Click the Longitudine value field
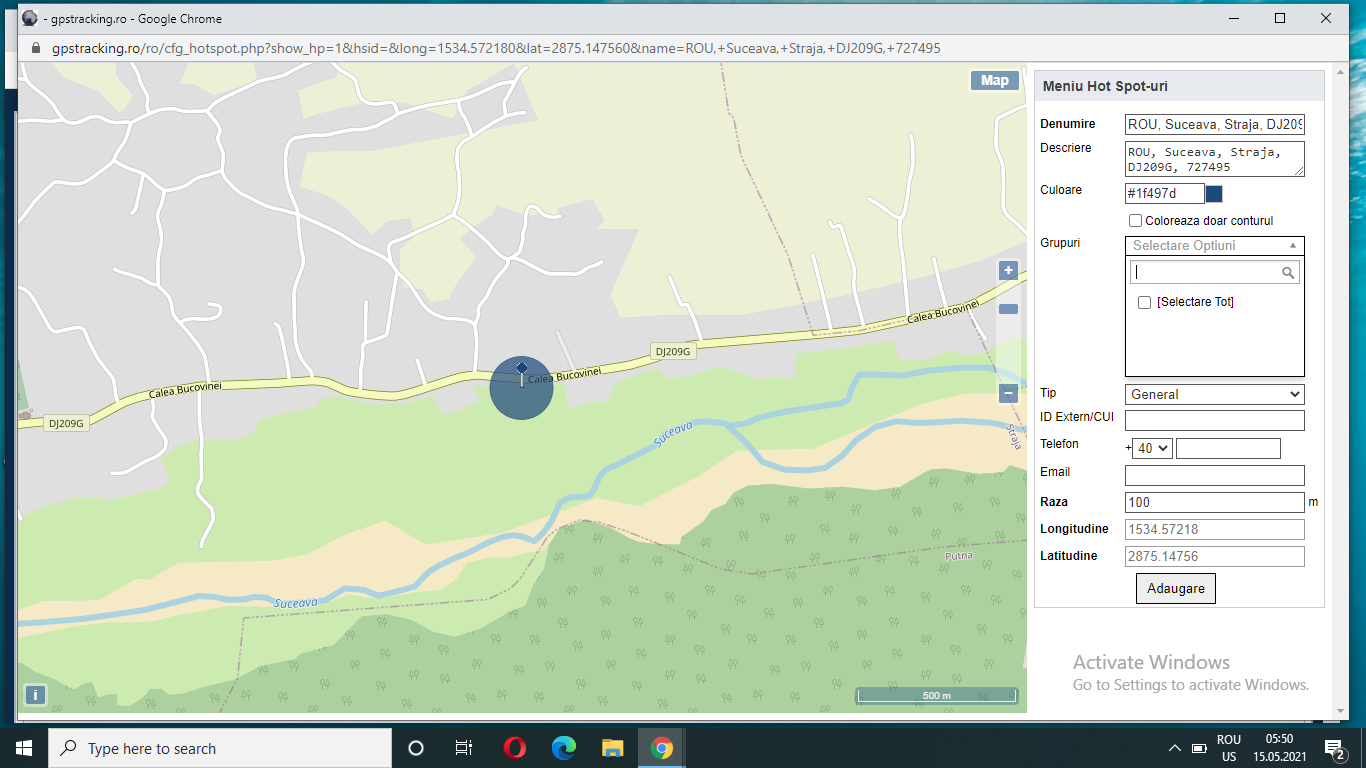The image size is (1366, 768). [1215, 529]
